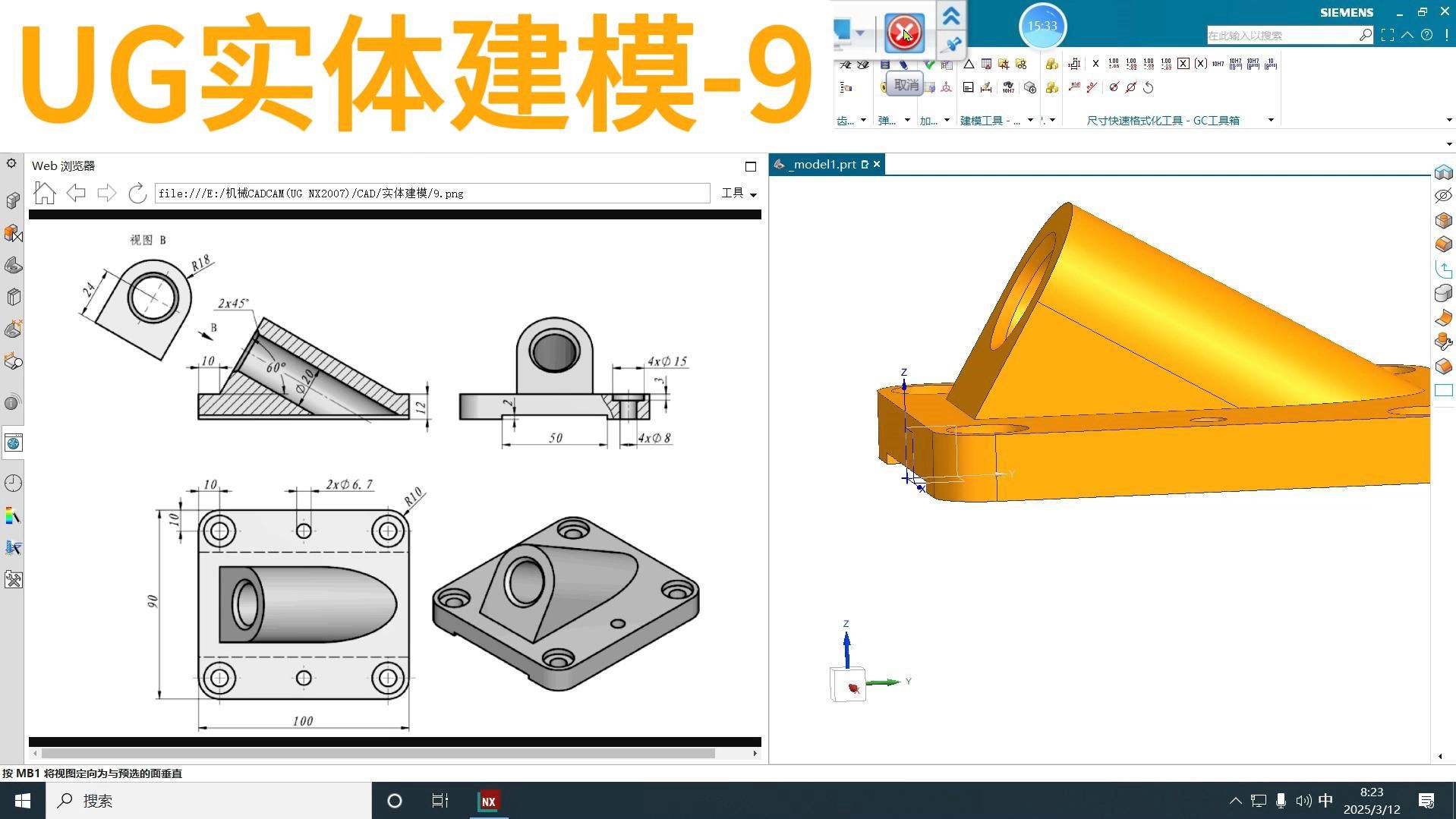This screenshot has width=1456, height=819.
Task: Expand the 齿 toolbar group dropdown arrow
Action: 863,120
